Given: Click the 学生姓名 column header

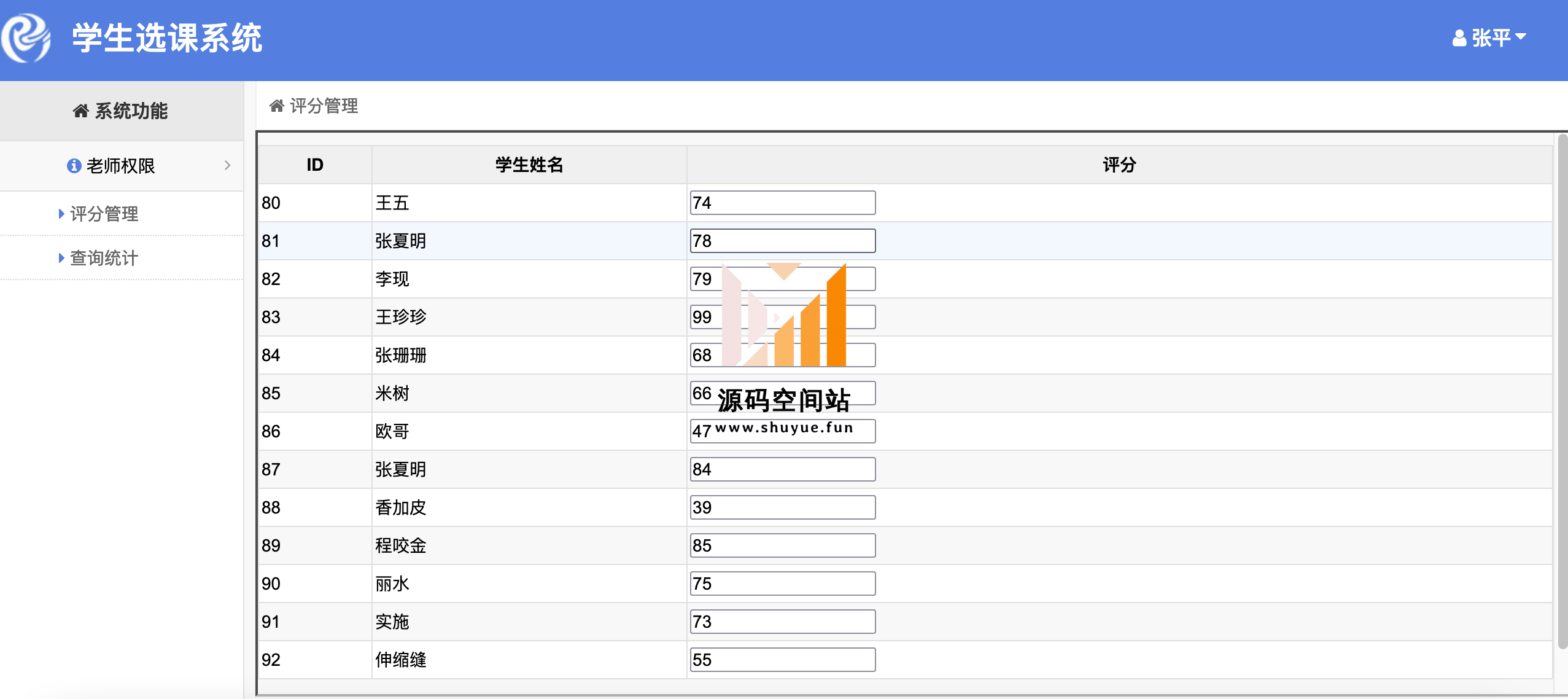Looking at the screenshot, I should 529,165.
